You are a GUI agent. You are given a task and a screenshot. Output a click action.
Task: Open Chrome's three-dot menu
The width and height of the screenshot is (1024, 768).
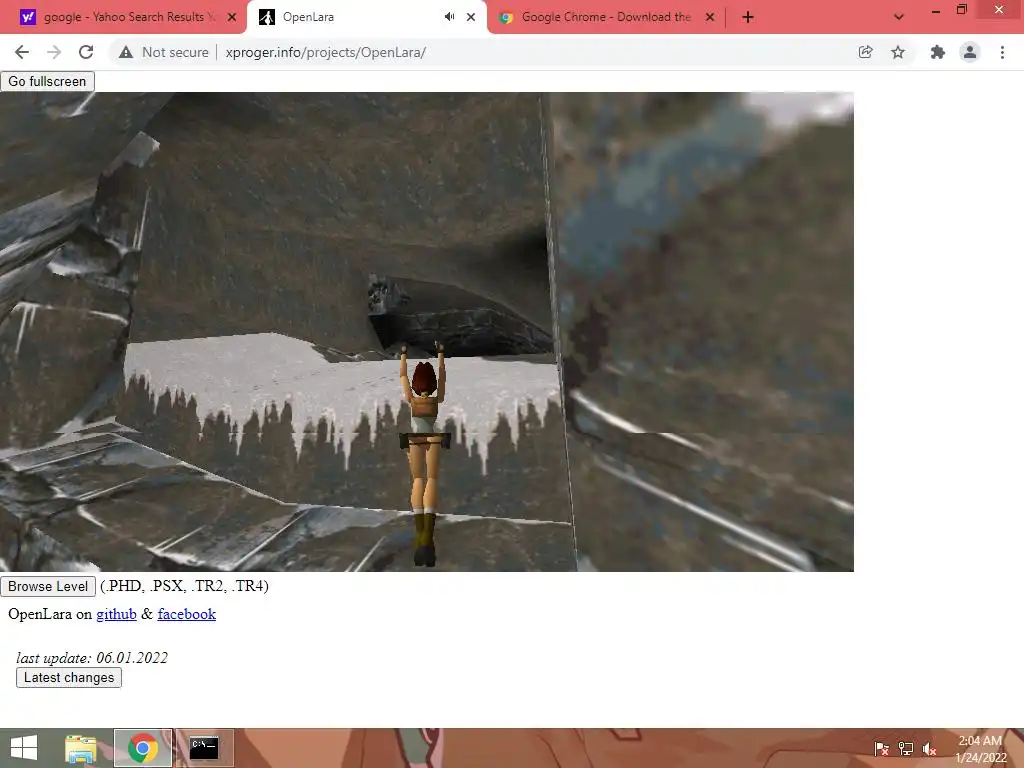tap(1002, 52)
